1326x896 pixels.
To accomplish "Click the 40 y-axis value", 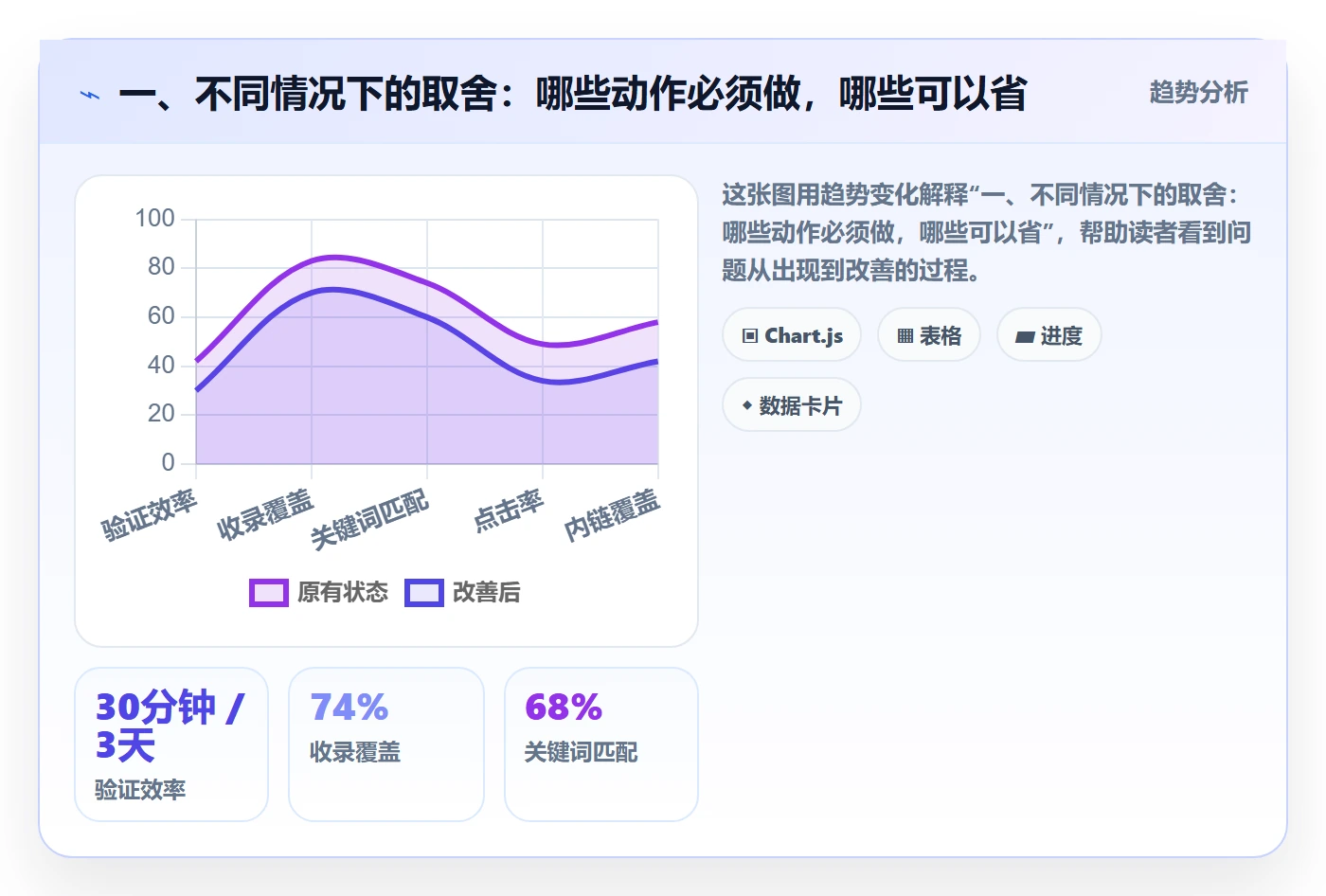I will (x=161, y=366).
